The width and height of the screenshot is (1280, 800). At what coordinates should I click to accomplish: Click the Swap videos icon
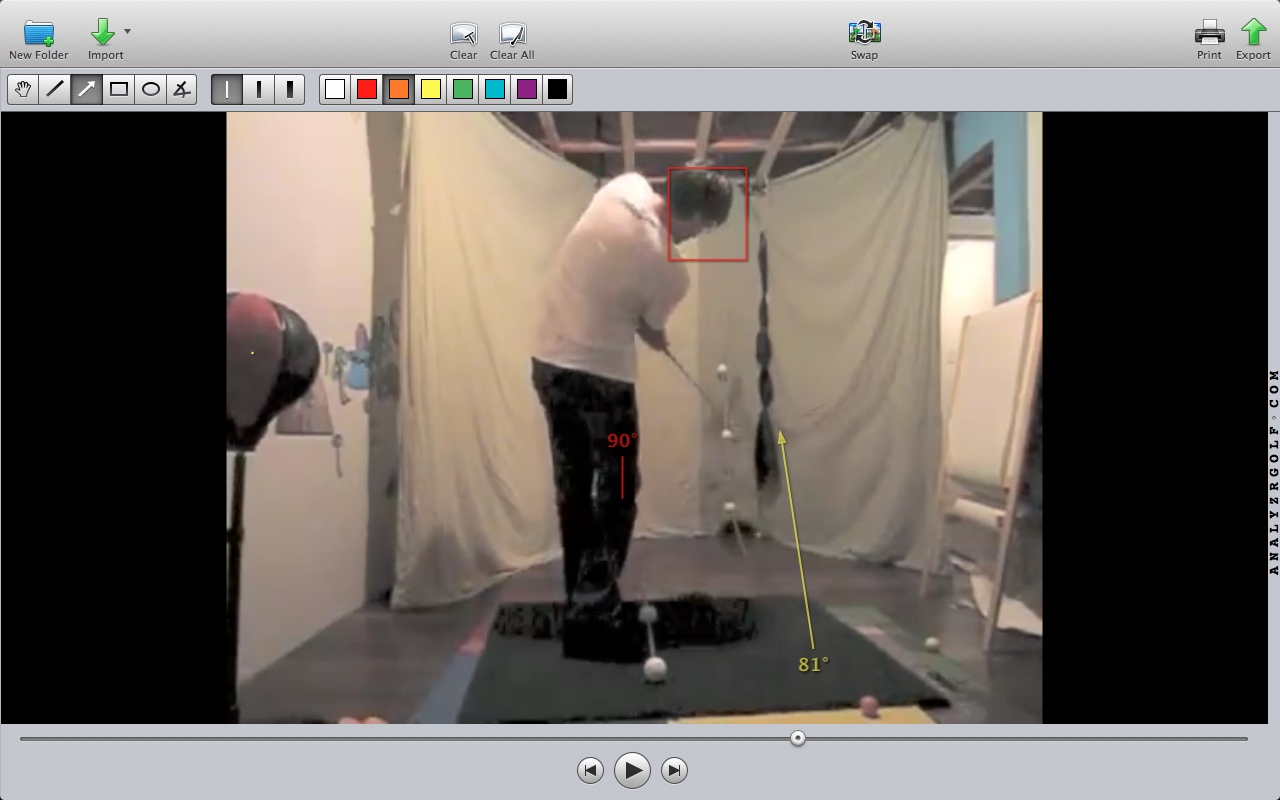(864, 33)
